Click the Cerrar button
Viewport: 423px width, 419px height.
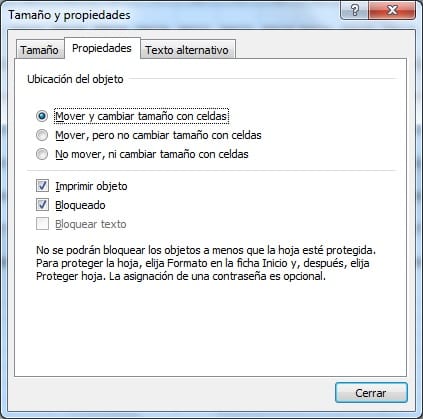coord(371,393)
